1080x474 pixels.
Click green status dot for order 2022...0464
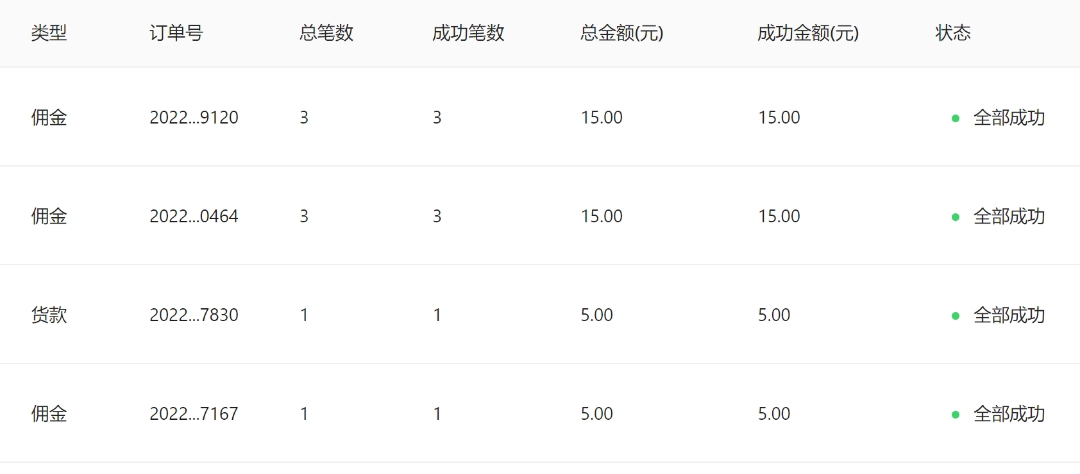click(x=955, y=217)
